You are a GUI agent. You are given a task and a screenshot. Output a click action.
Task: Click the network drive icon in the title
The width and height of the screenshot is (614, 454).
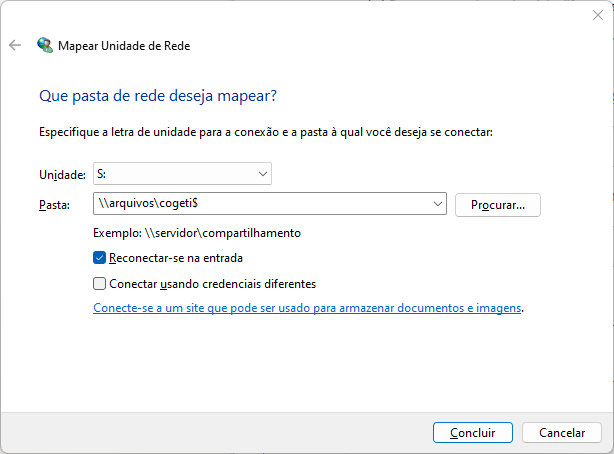pyautogui.click(x=45, y=45)
